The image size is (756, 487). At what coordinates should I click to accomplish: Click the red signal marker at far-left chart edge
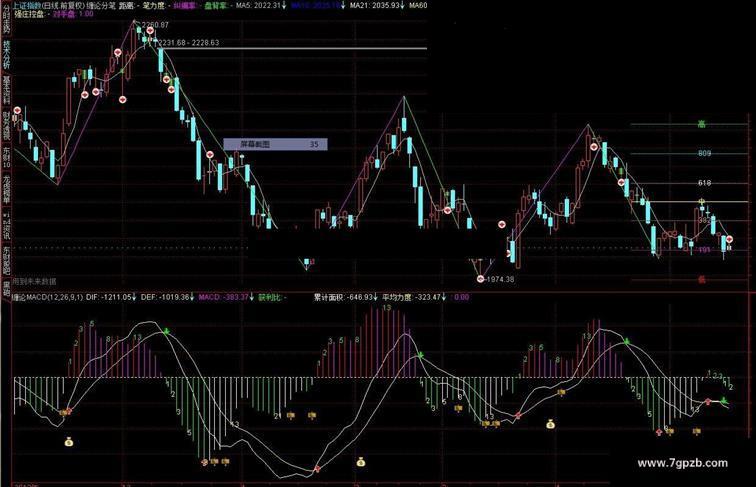click(x=17, y=111)
